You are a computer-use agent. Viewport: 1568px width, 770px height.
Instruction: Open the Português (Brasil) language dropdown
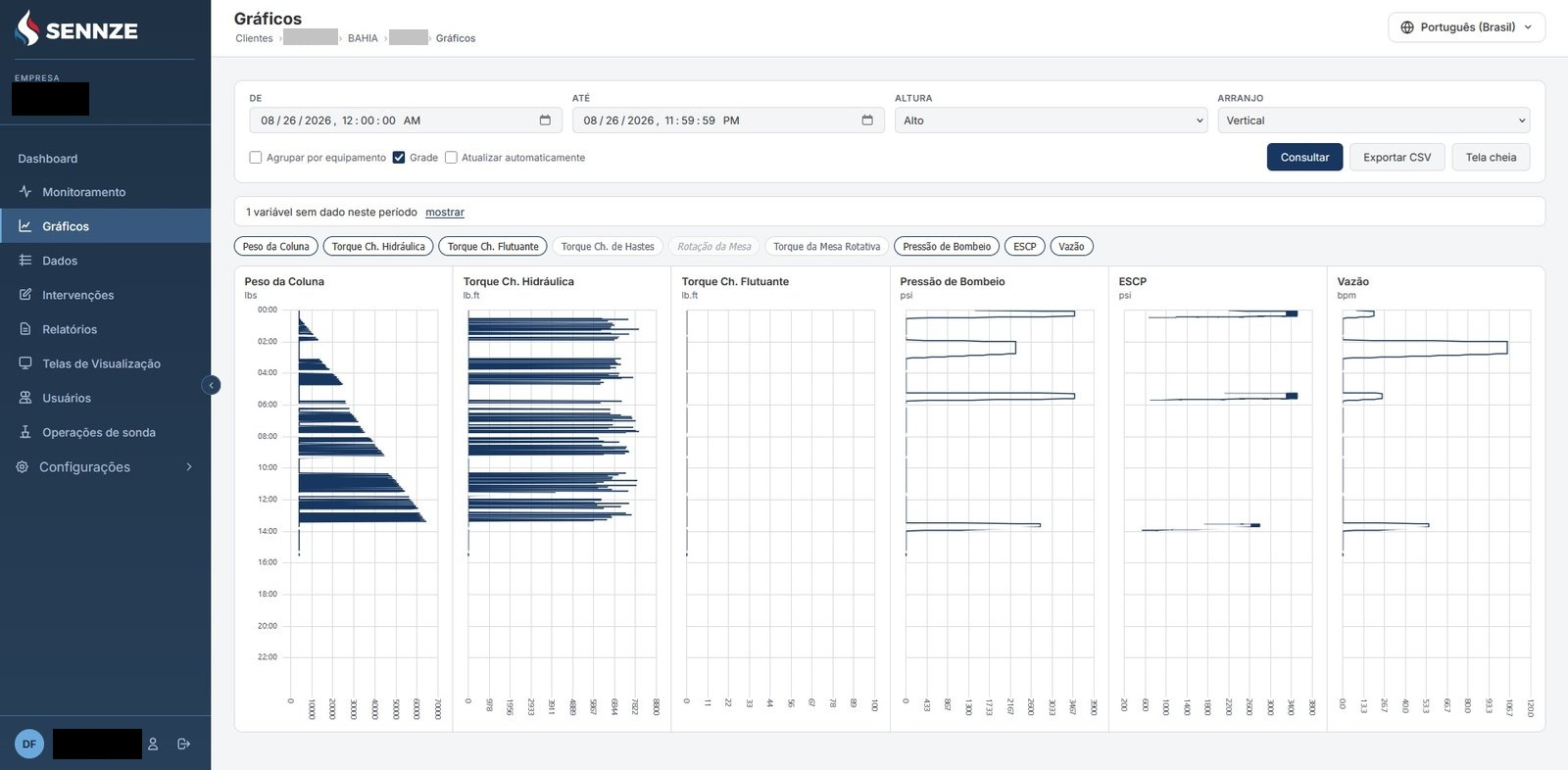pyautogui.click(x=1466, y=27)
